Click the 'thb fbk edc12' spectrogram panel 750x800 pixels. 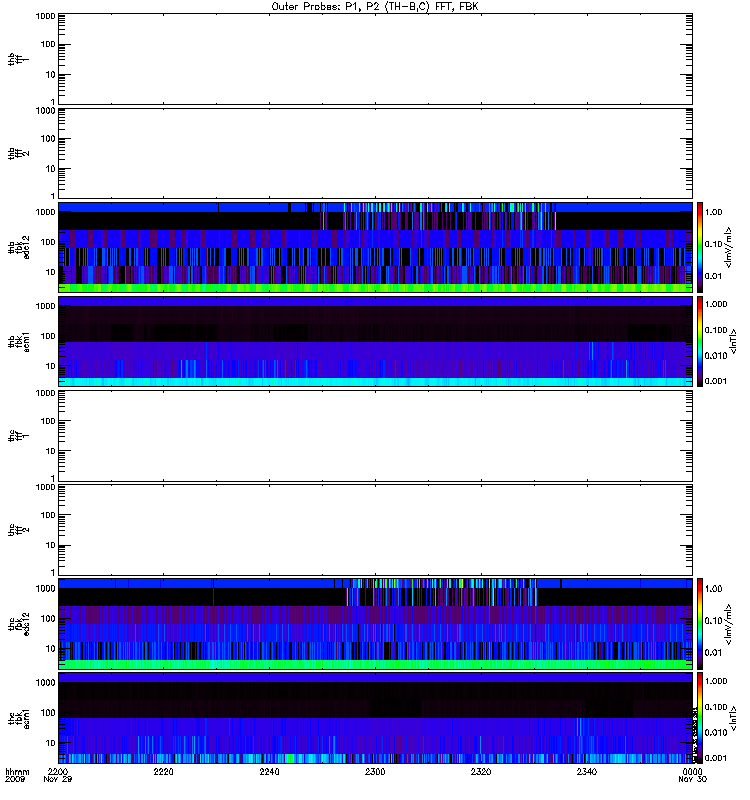pyautogui.click(x=375, y=247)
